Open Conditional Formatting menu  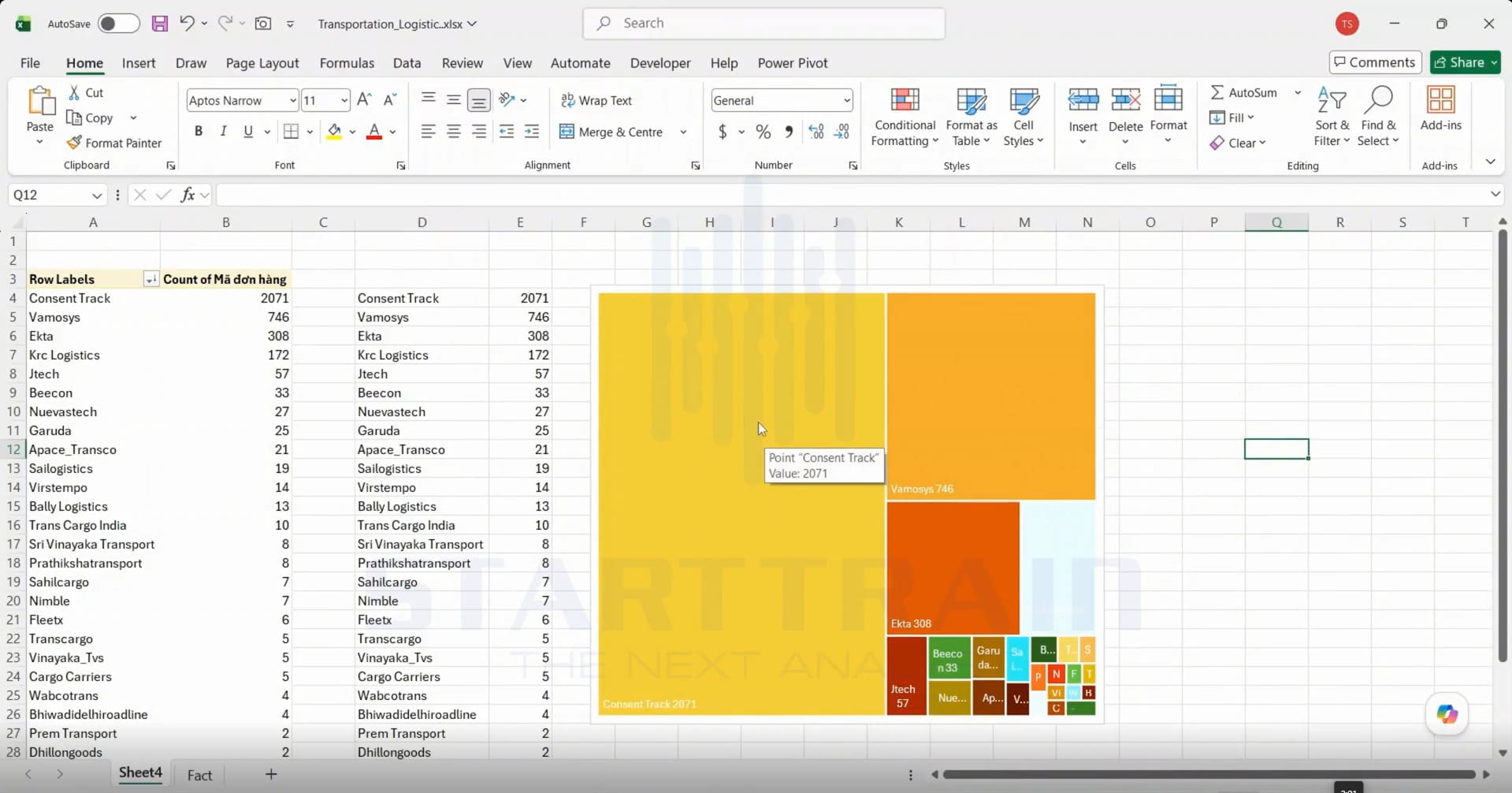click(905, 117)
